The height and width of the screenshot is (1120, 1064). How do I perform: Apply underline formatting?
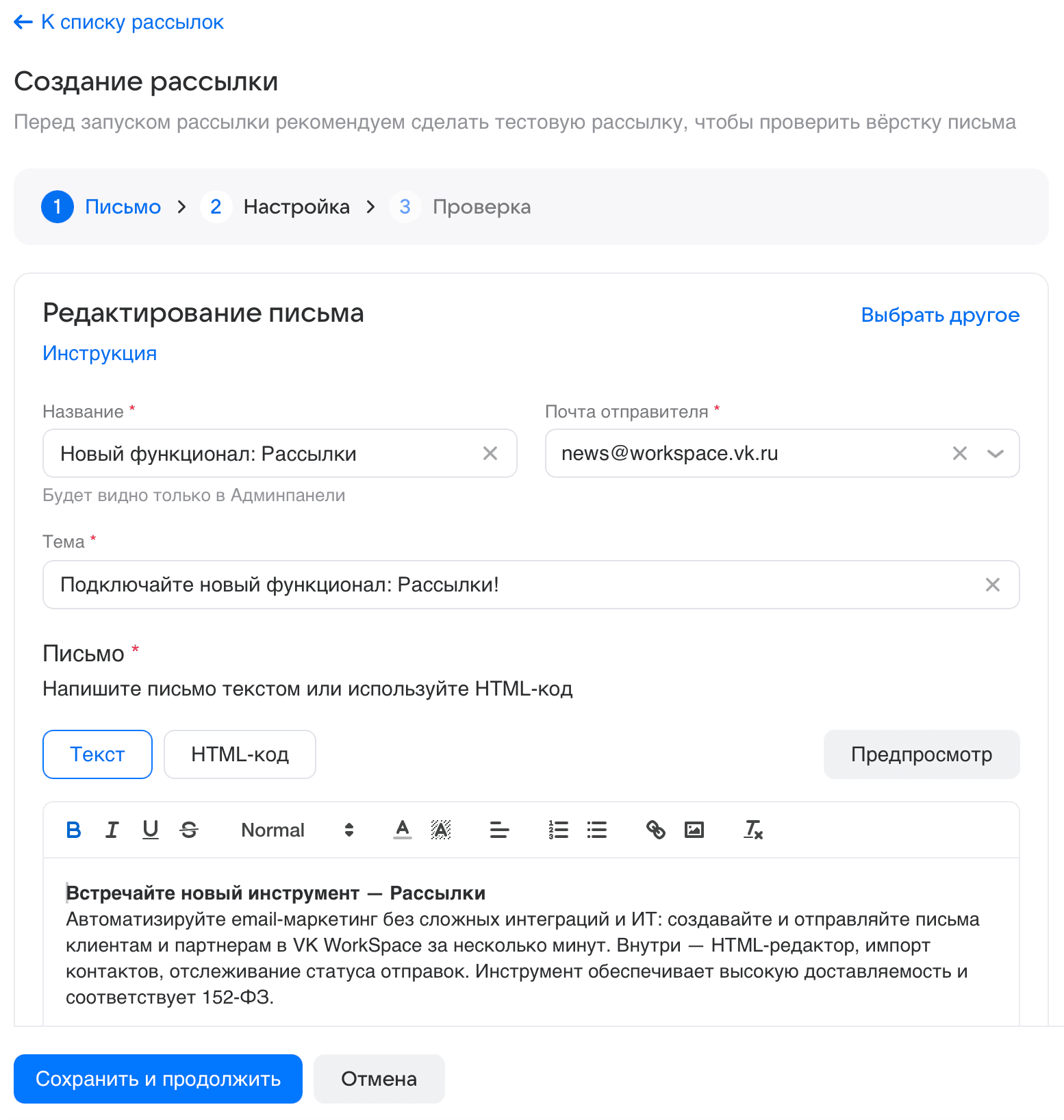(x=151, y=830)
